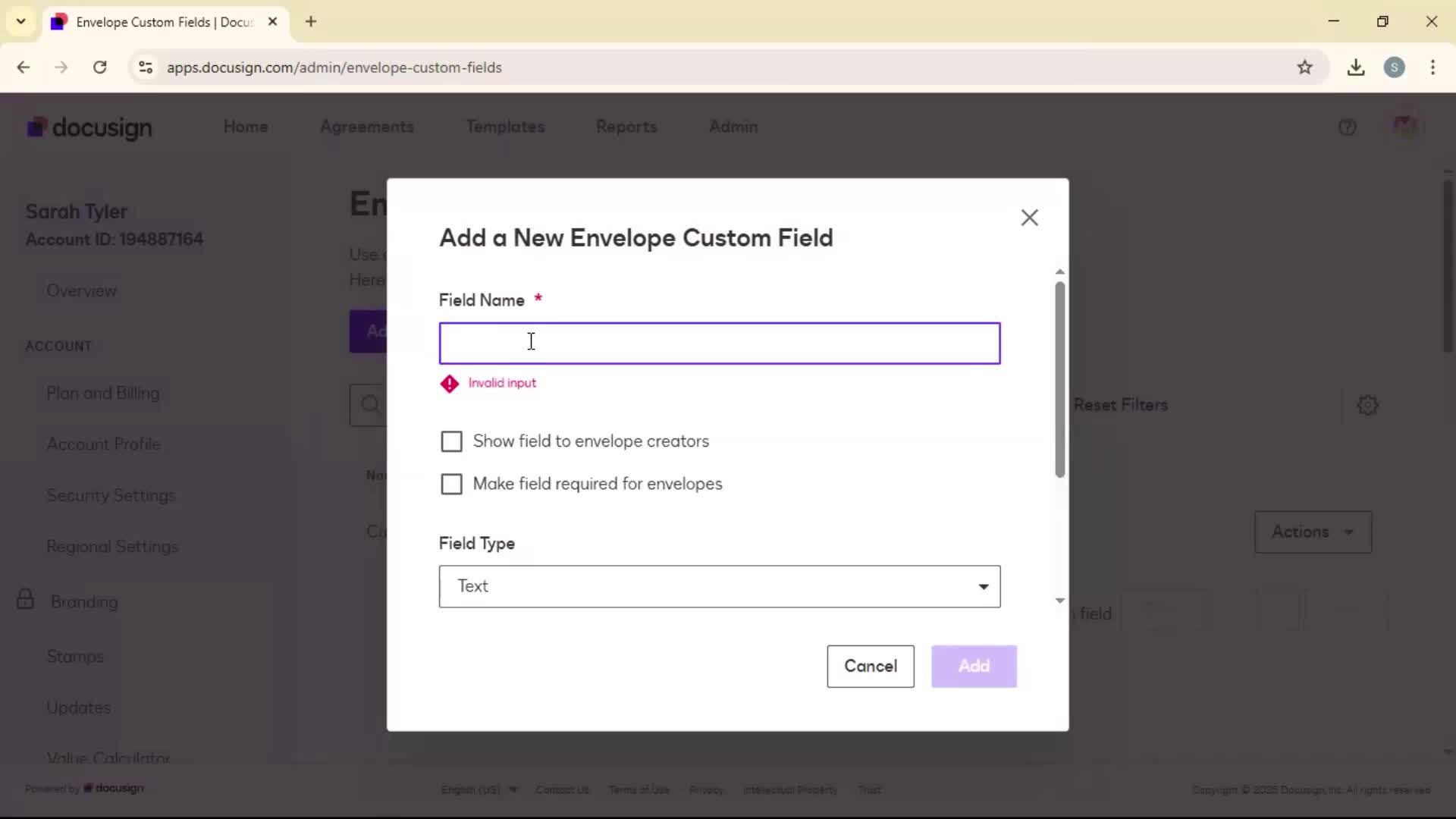This screenshot has width=1456, height=819.
Task: Open Branding settings
Action: point(84,601)
